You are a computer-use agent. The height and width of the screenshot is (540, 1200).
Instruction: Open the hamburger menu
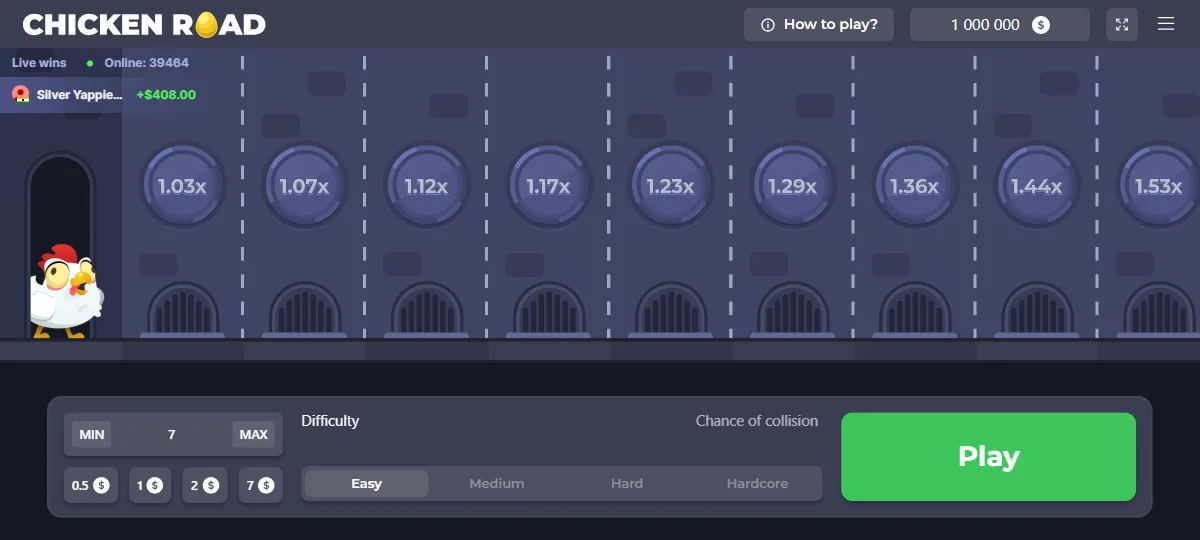[x=1166, y=24]
